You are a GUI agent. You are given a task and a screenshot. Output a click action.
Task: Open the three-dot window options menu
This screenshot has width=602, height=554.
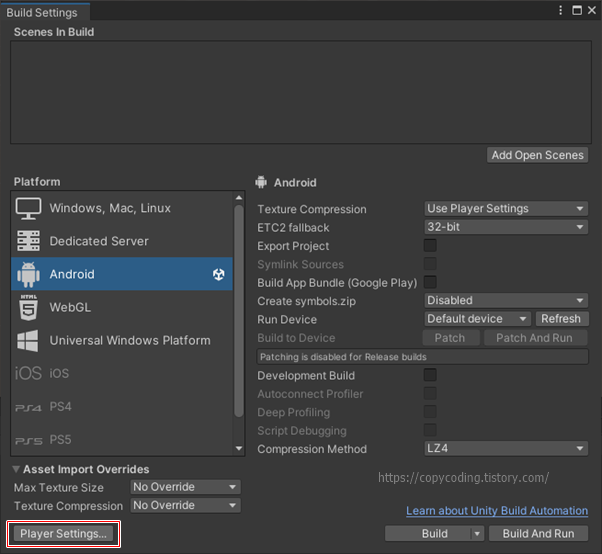561,10
